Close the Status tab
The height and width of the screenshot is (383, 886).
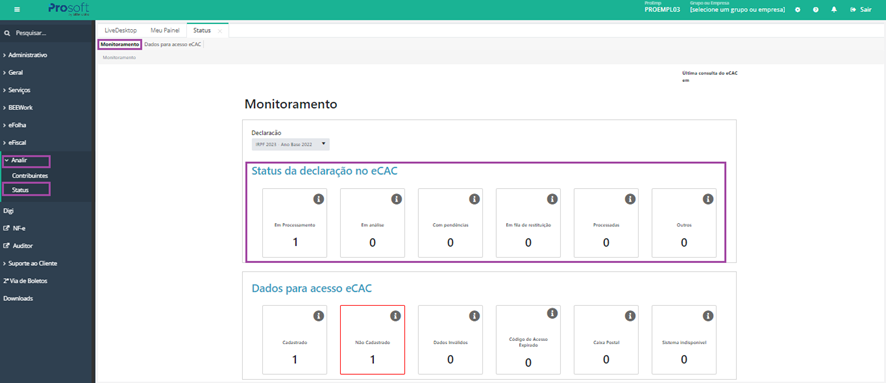(x=220, y=31)
